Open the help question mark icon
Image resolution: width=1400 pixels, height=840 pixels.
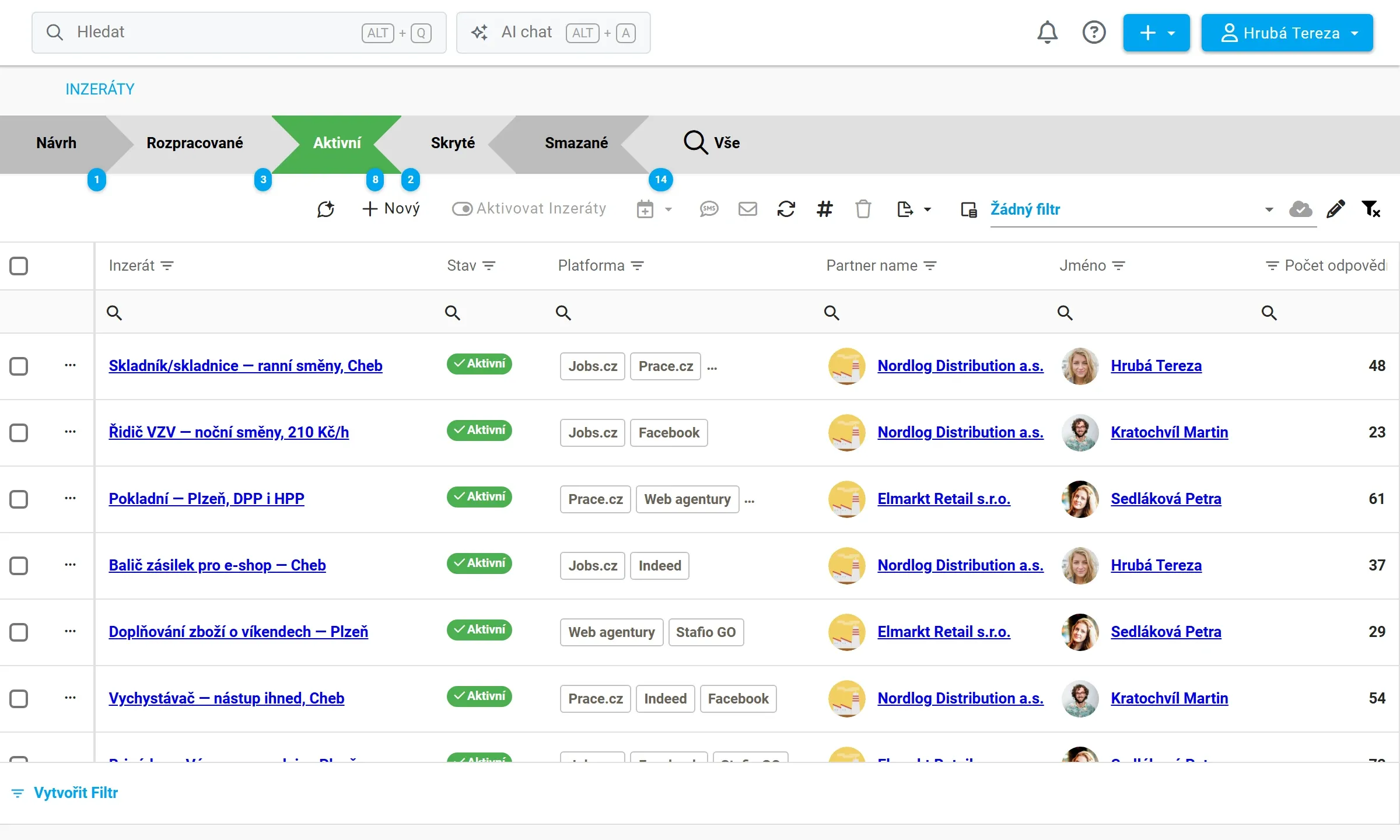tap(1094, 33)
